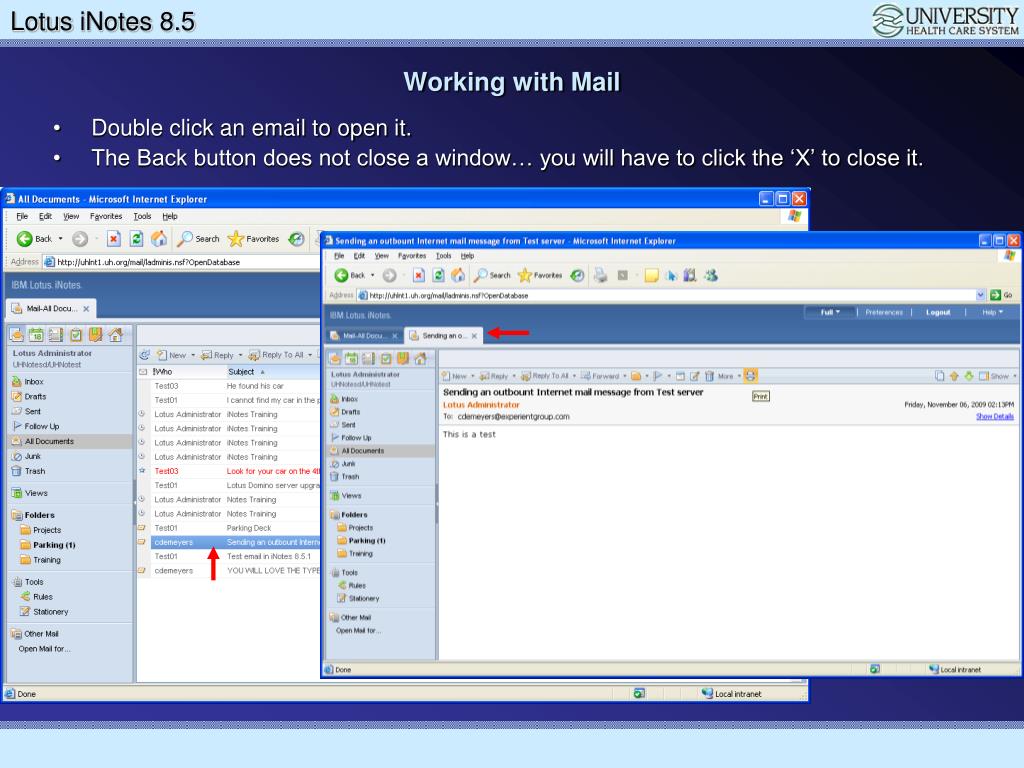Click the browser Stop icon in the back All Documents window

pos(114,239)
